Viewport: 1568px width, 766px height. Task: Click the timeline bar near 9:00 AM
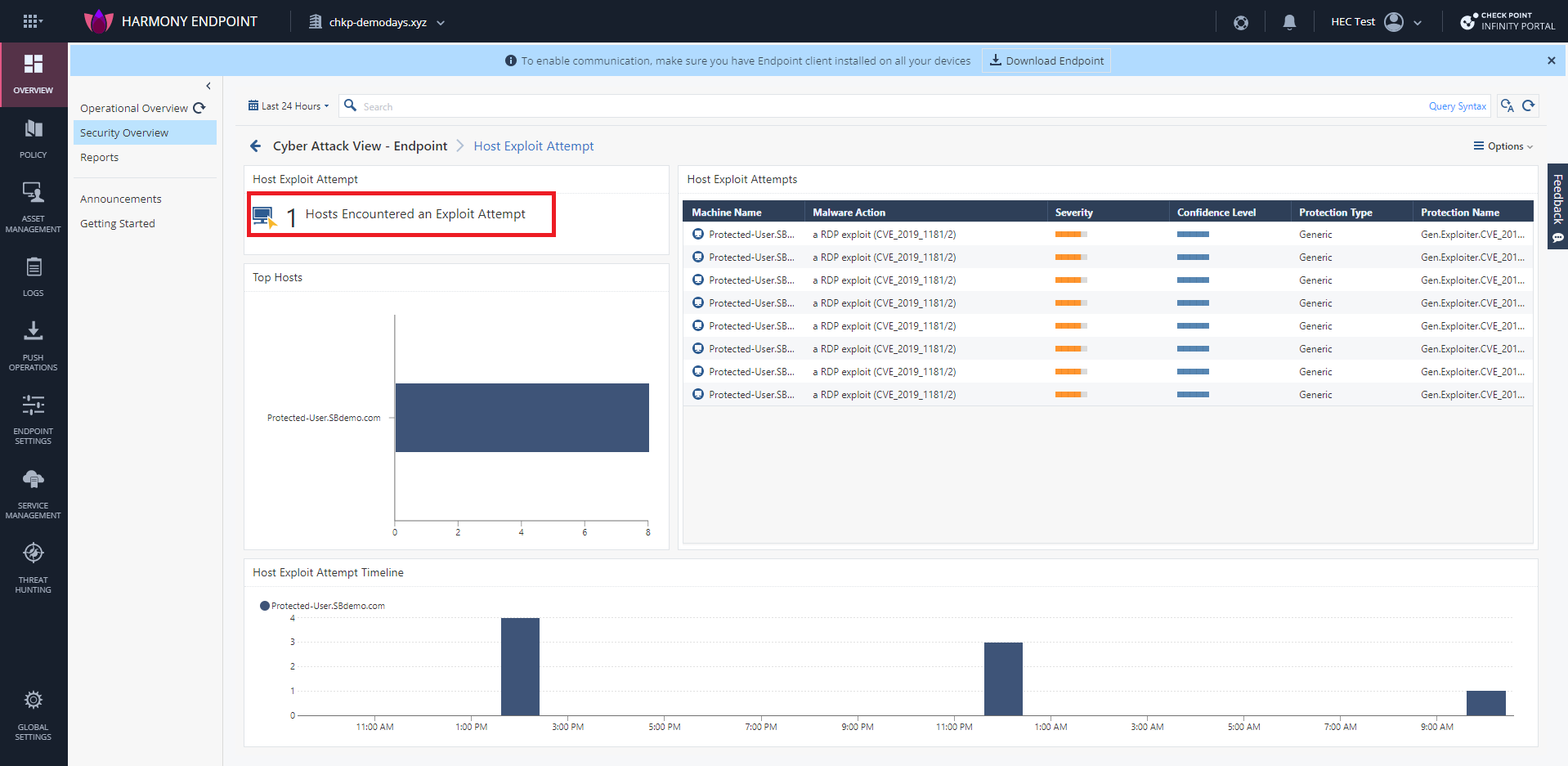click(x=1485, y=703)
